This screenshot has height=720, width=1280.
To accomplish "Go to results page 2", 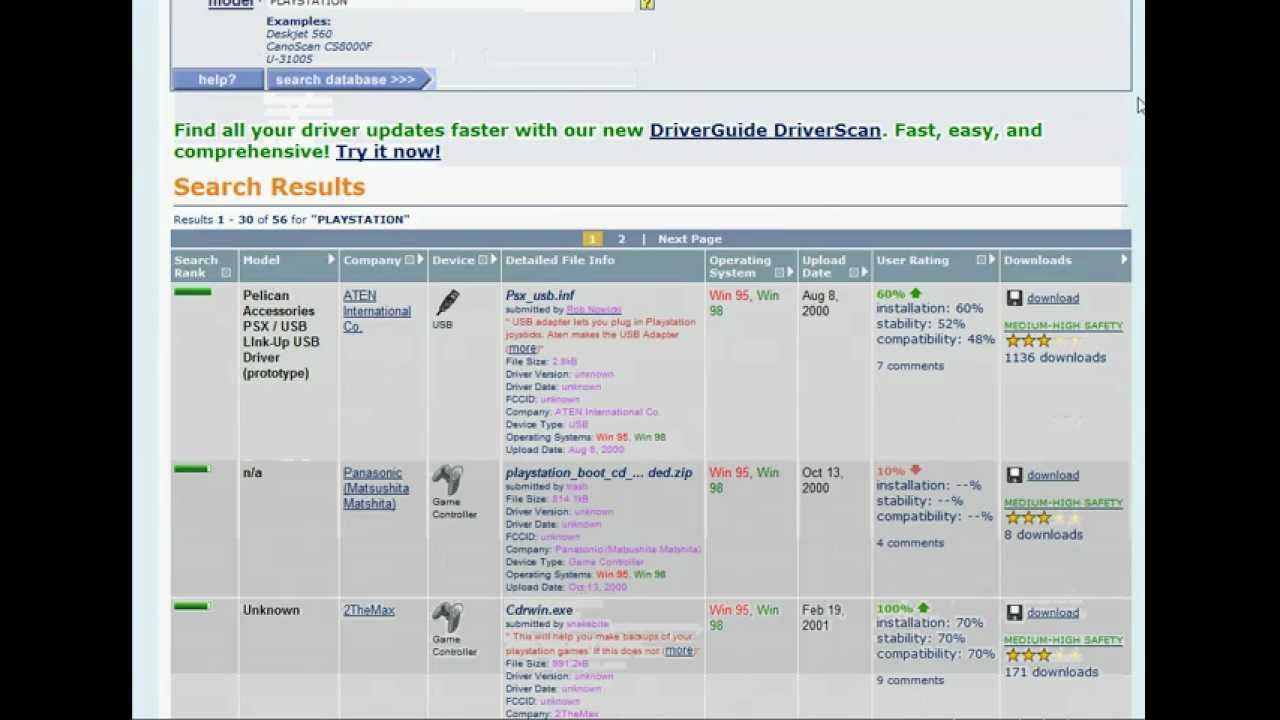I will [x=621, y=239].
